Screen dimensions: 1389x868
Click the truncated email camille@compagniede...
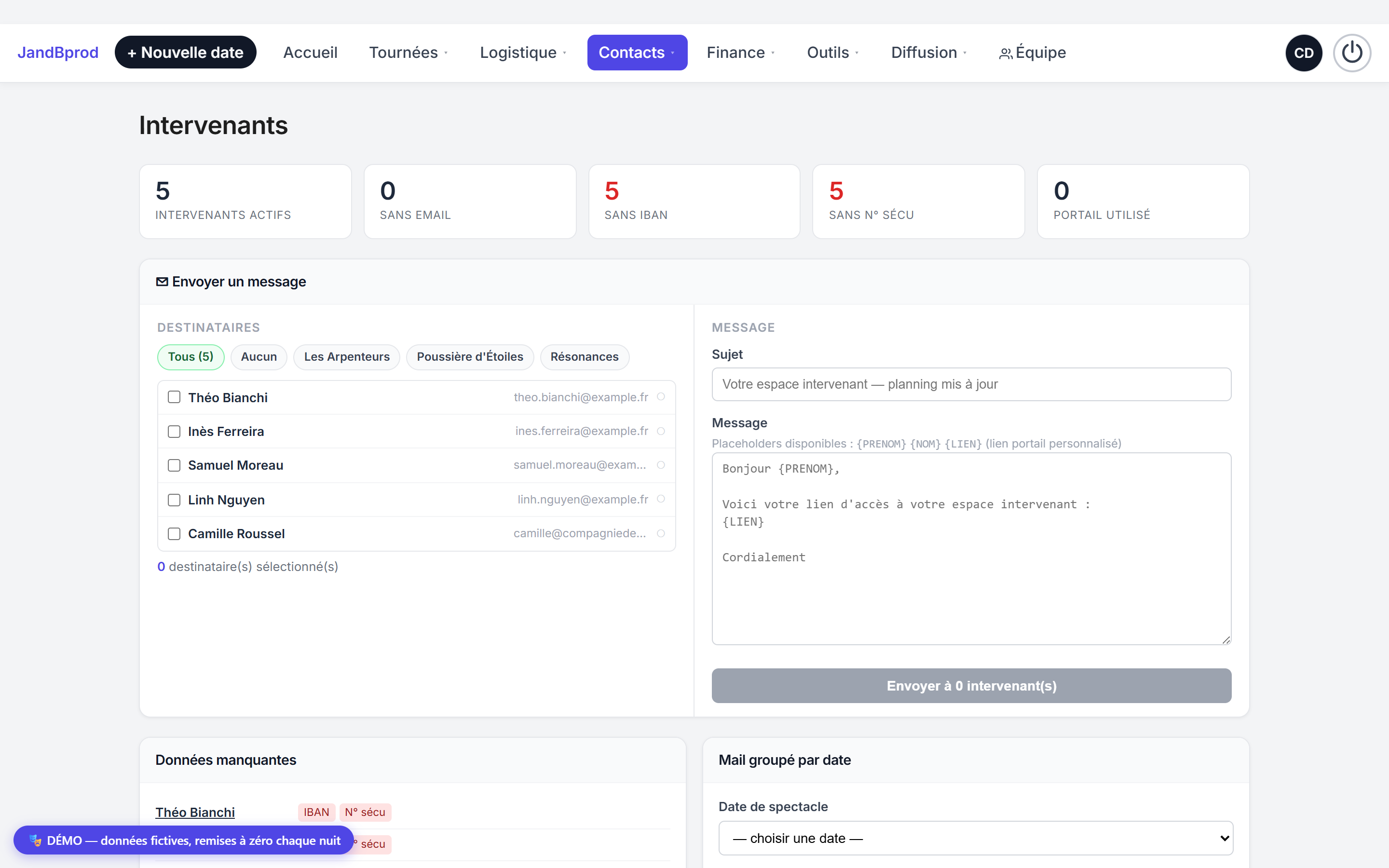(580, 533)
